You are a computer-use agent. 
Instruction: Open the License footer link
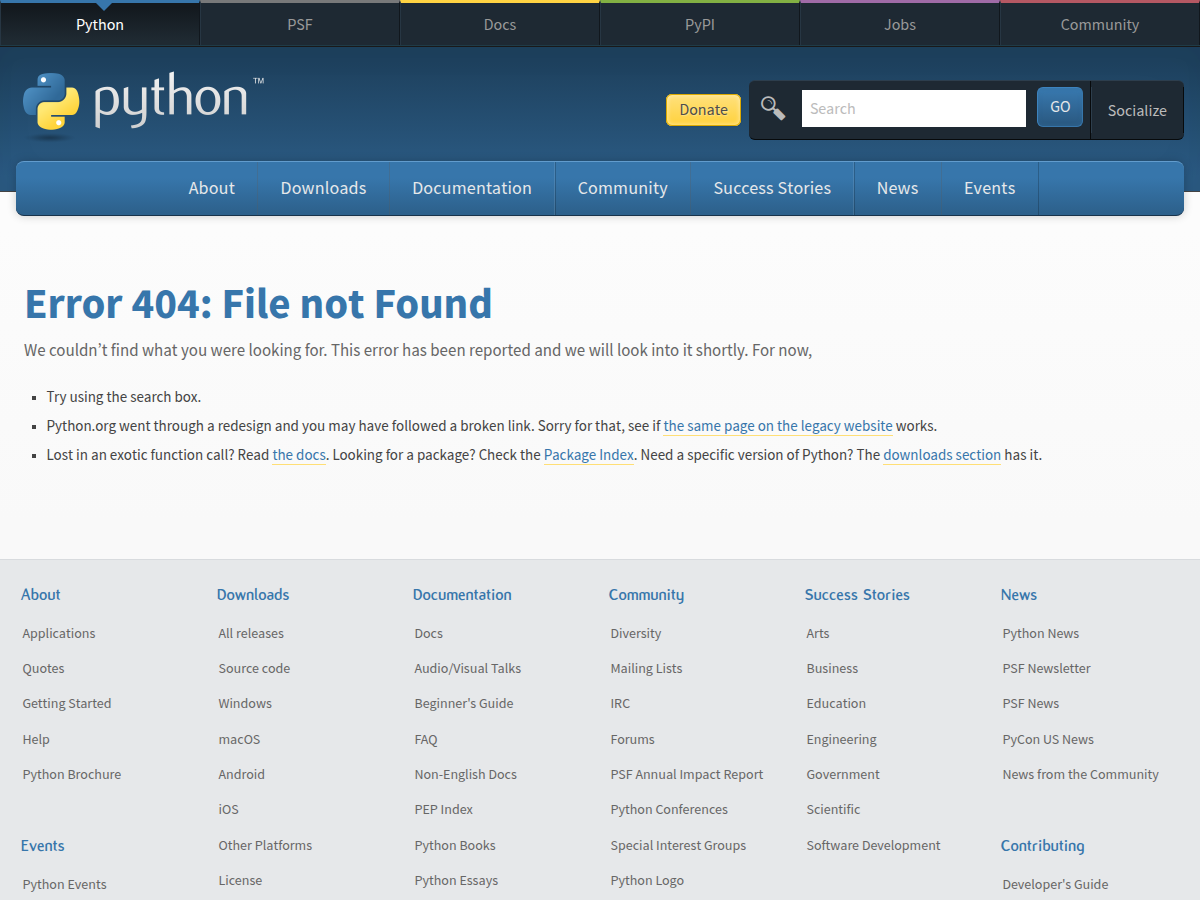click(240, 880)
